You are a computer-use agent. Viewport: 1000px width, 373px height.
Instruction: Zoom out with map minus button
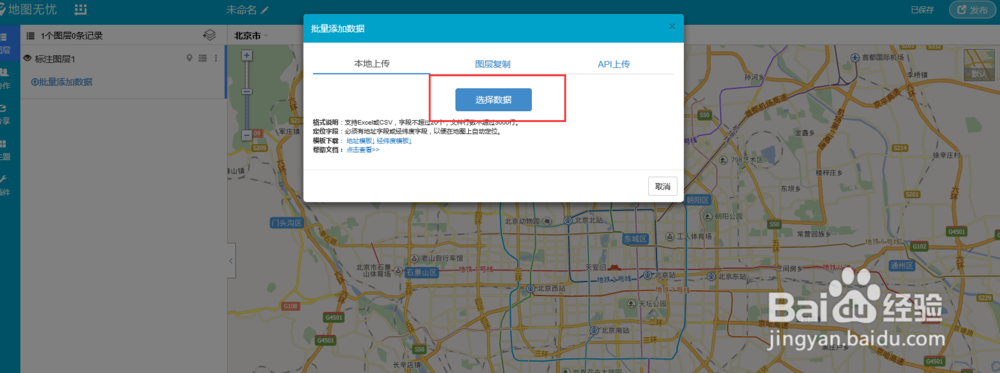tap(247, 135)
